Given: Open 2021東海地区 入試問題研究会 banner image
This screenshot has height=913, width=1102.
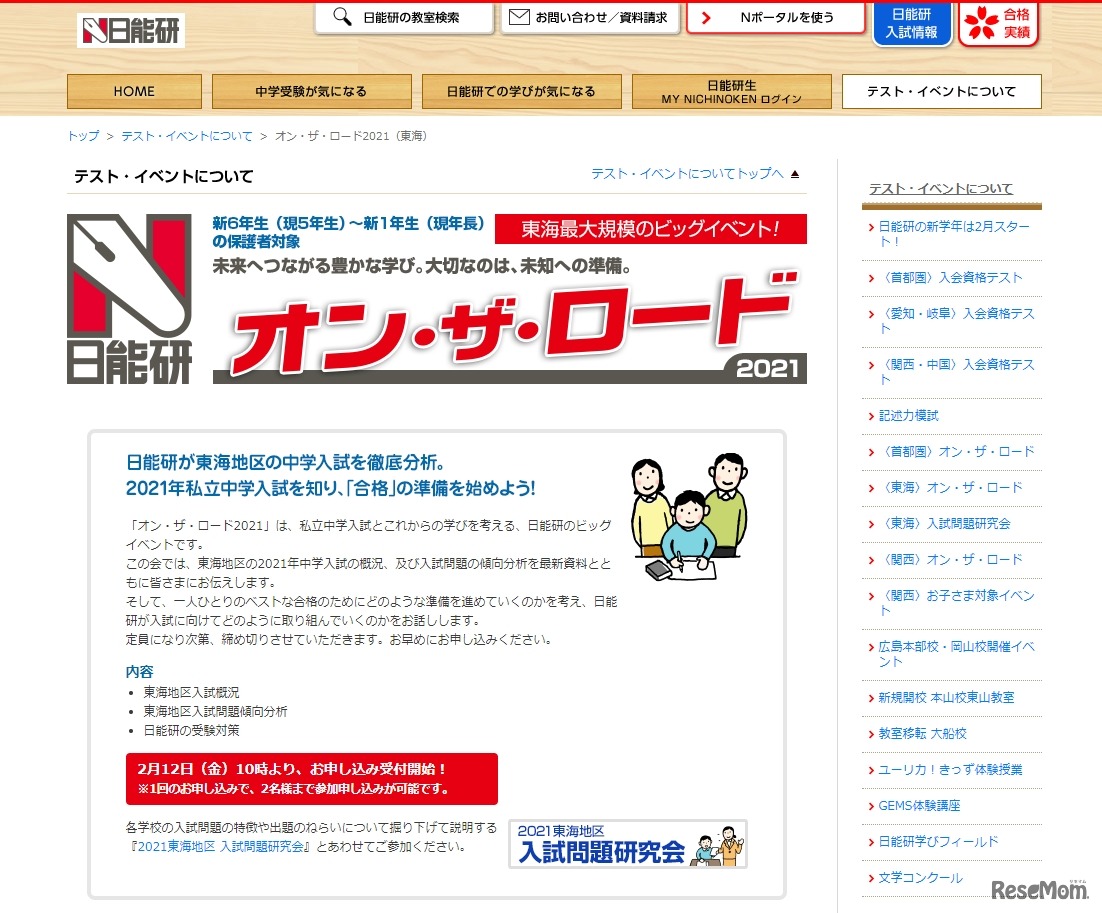Looking at the screenshot, I should [x=628, y=844].
